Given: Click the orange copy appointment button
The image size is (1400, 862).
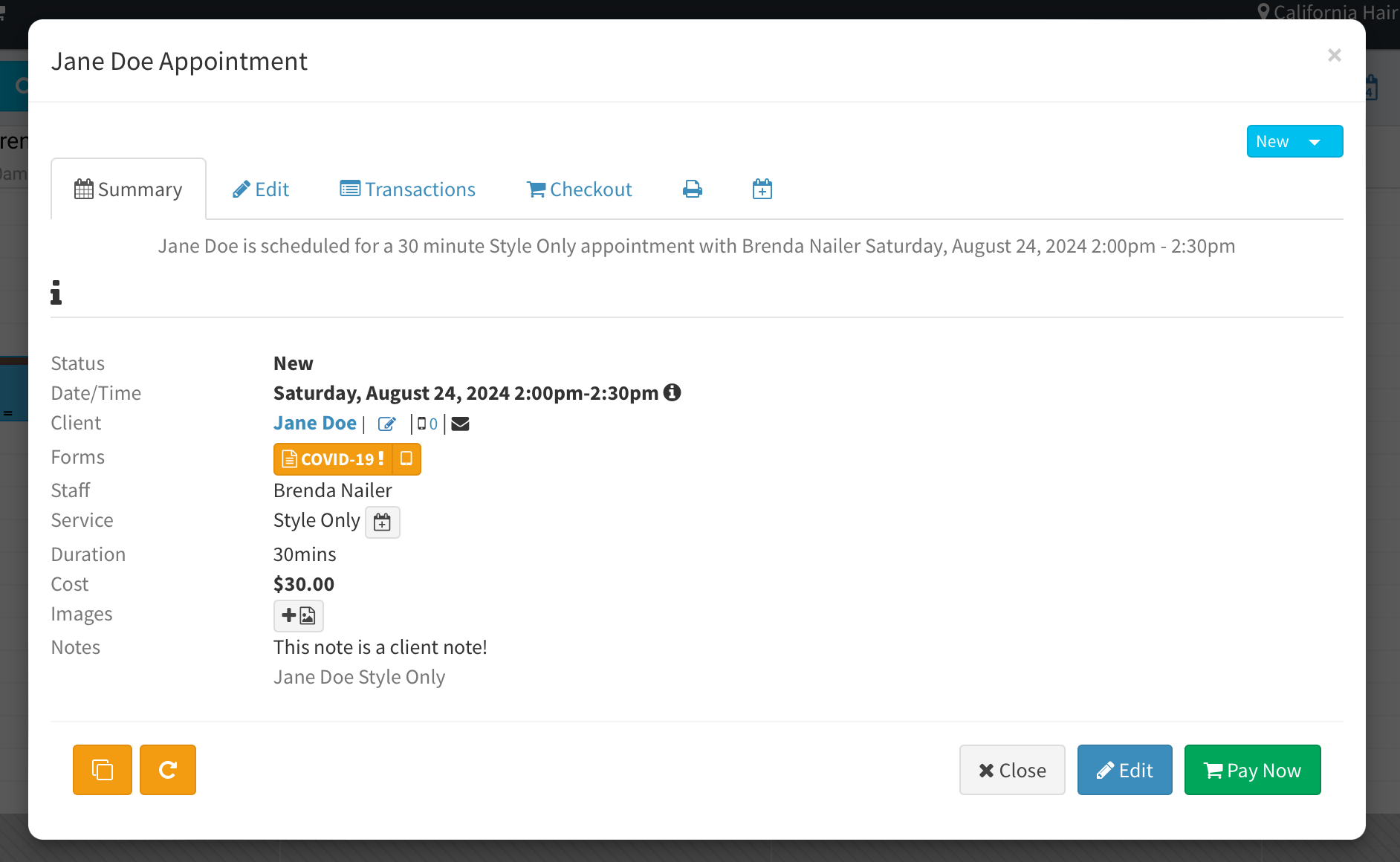Looking at the screenshot, I should click(103, 770).
